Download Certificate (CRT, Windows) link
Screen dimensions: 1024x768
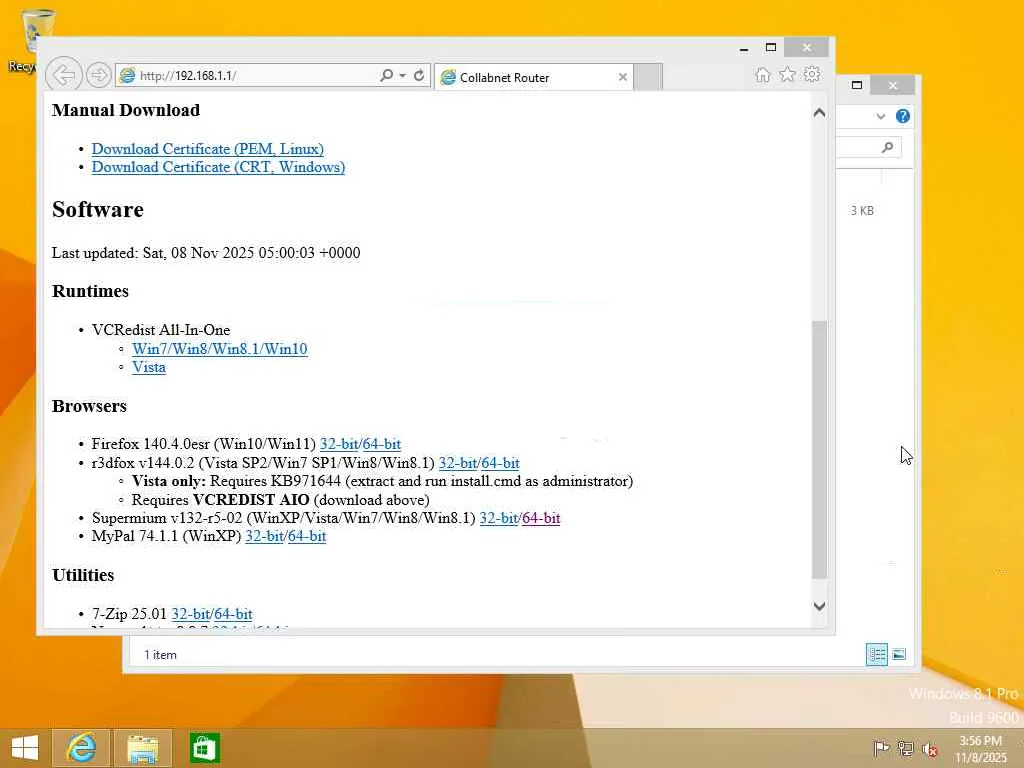coord(218,167)
